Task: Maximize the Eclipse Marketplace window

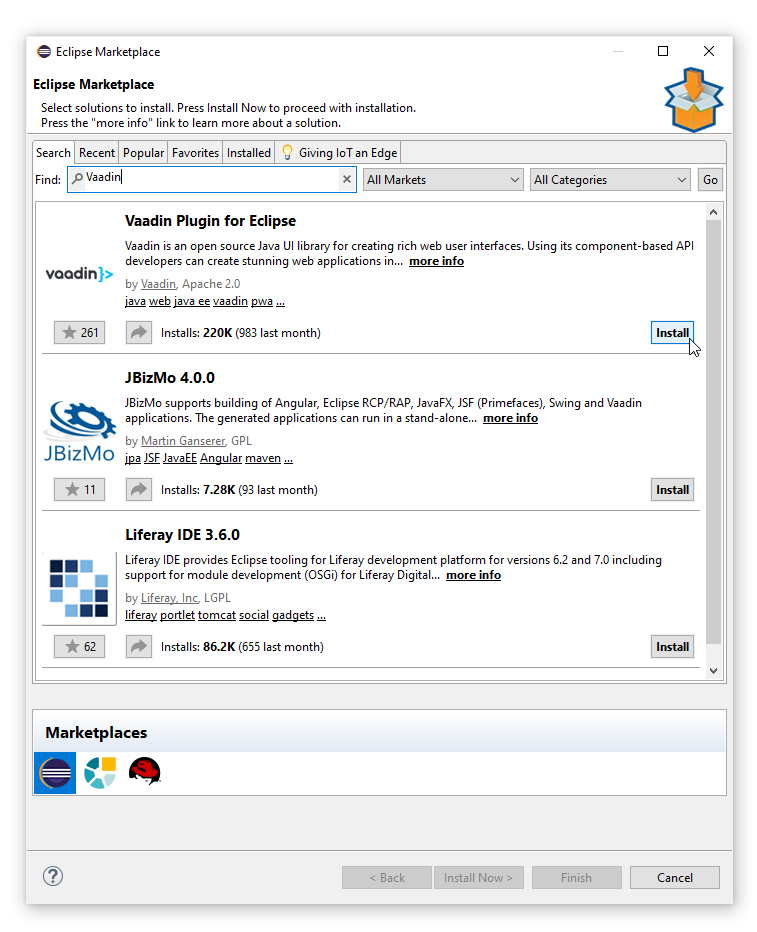Action: (x=663, y=51)
